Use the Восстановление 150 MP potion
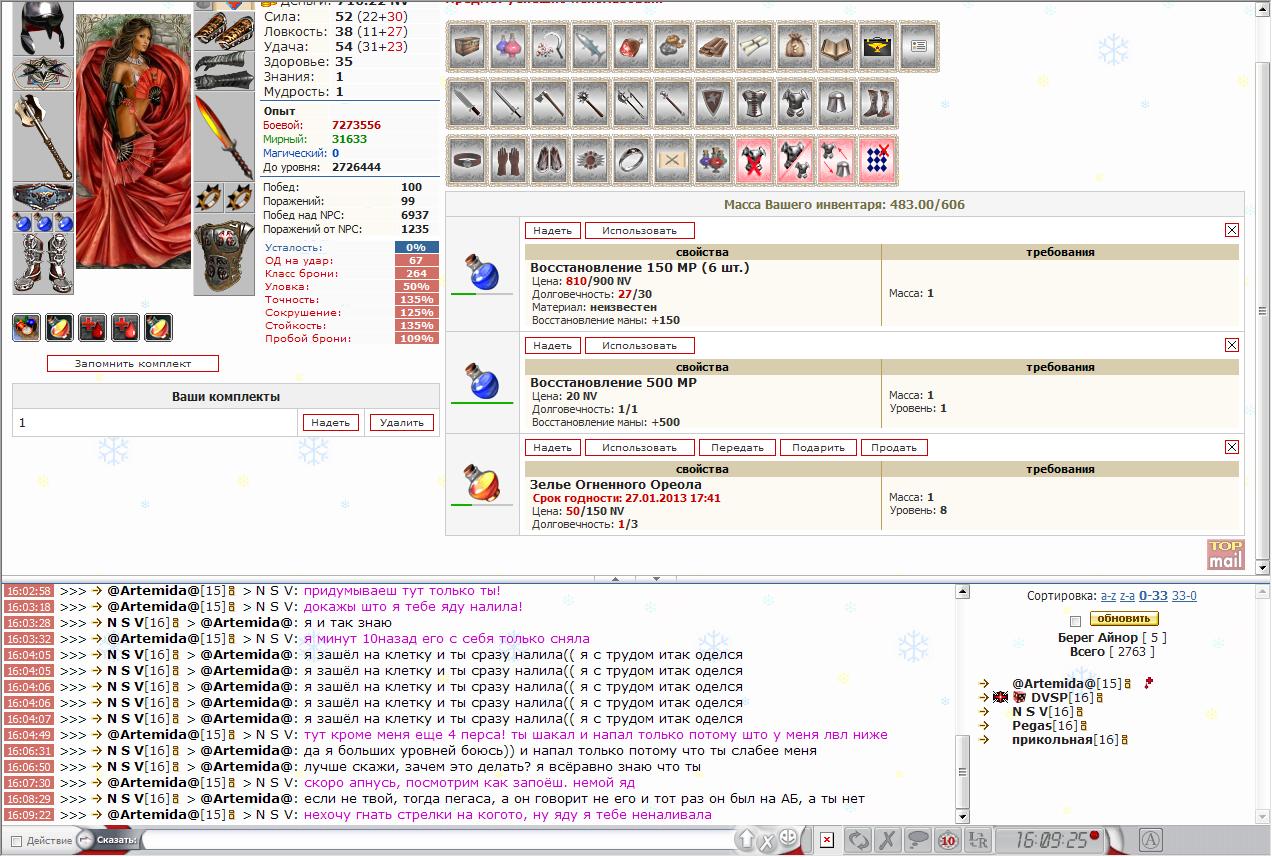Screen dimensions: 1272x857 640,230
